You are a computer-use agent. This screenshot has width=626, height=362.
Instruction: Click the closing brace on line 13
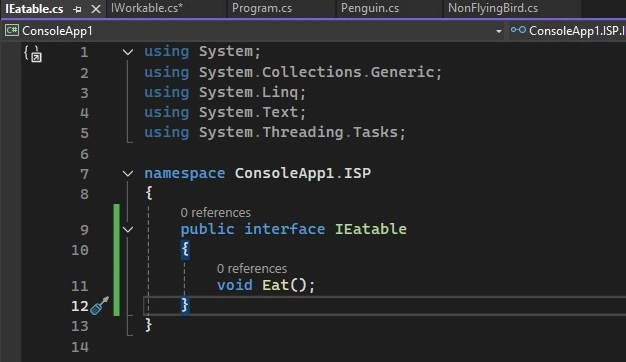coord(149,325)
